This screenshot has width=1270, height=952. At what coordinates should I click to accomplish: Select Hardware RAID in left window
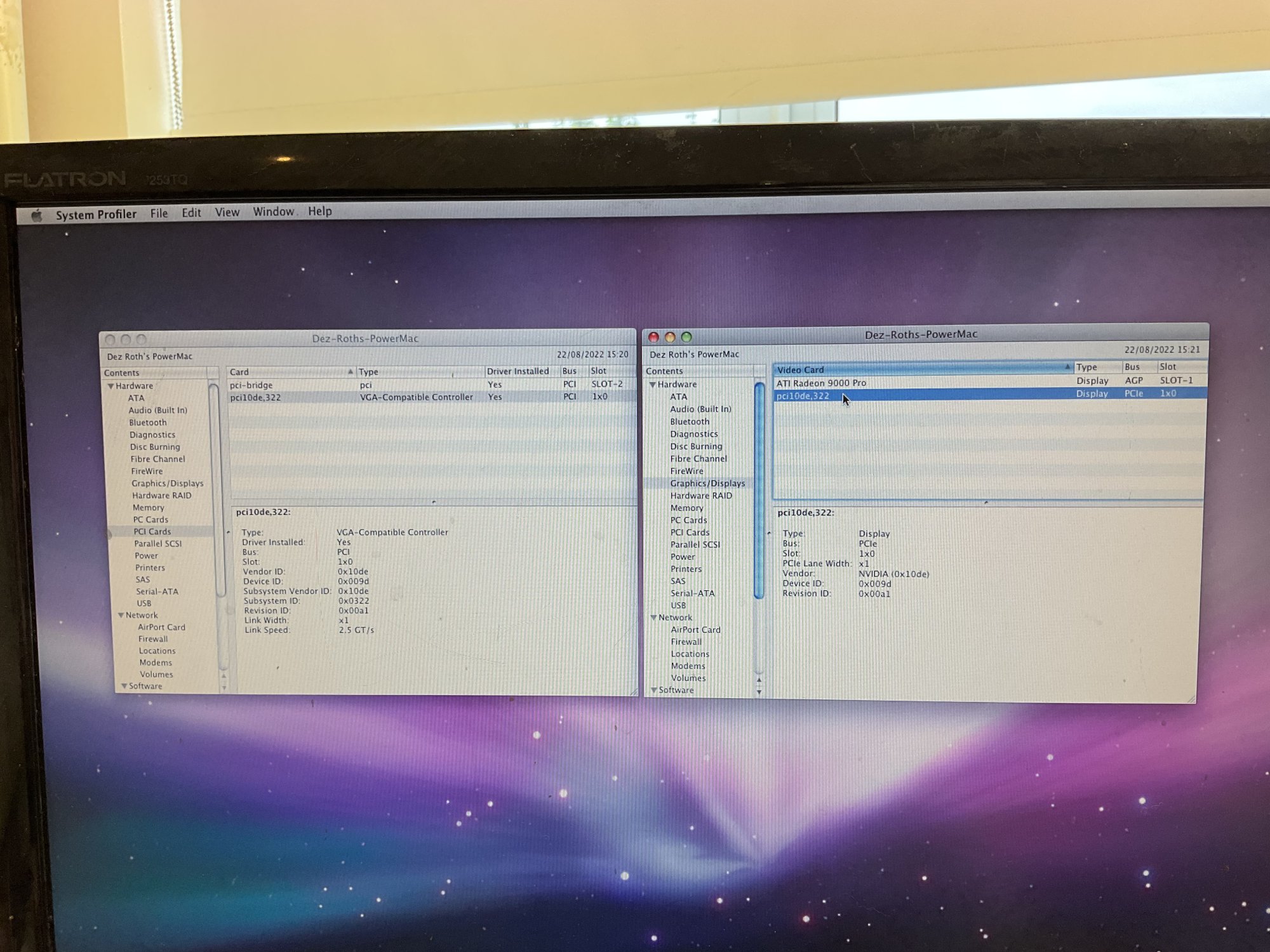161,495
